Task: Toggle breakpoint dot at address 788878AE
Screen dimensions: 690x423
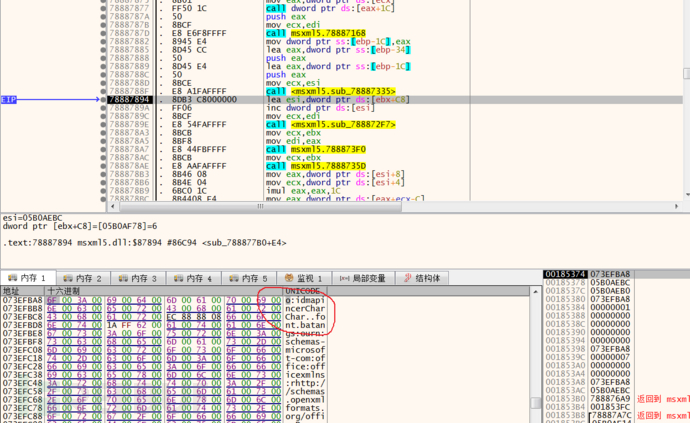Action: point(104,165)
